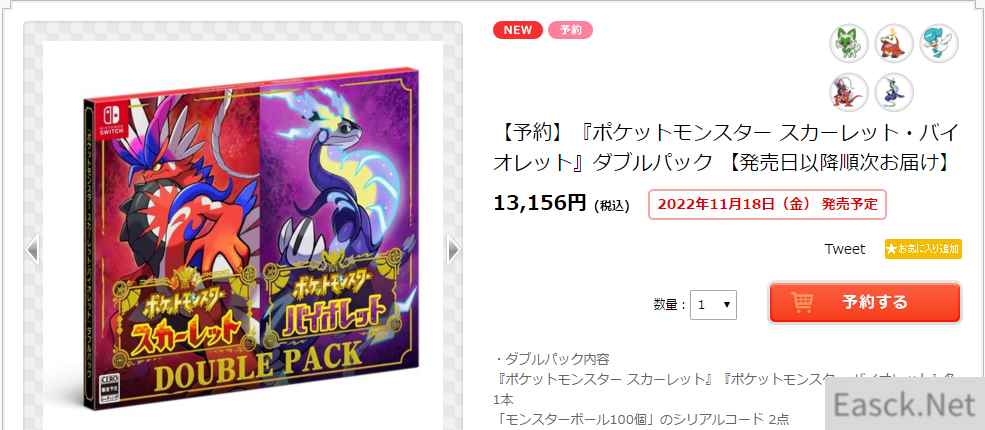The width and height of the screenshot is (985, 430).
Task: Click the Easck.Net watermark
Action: pyautogui.click(x=907, y=406)
